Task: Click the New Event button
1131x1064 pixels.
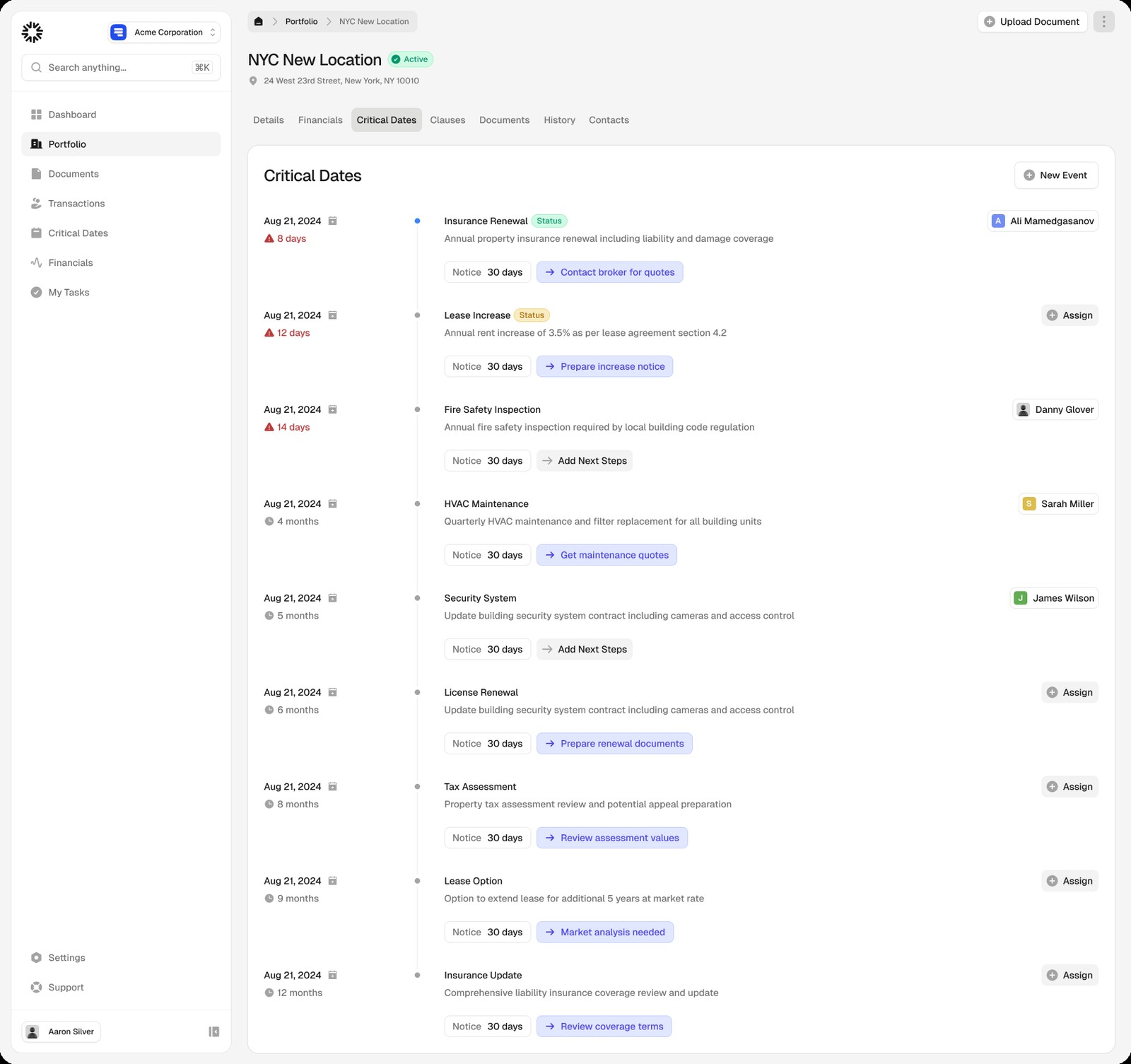Action: [x=1056, y=175]
